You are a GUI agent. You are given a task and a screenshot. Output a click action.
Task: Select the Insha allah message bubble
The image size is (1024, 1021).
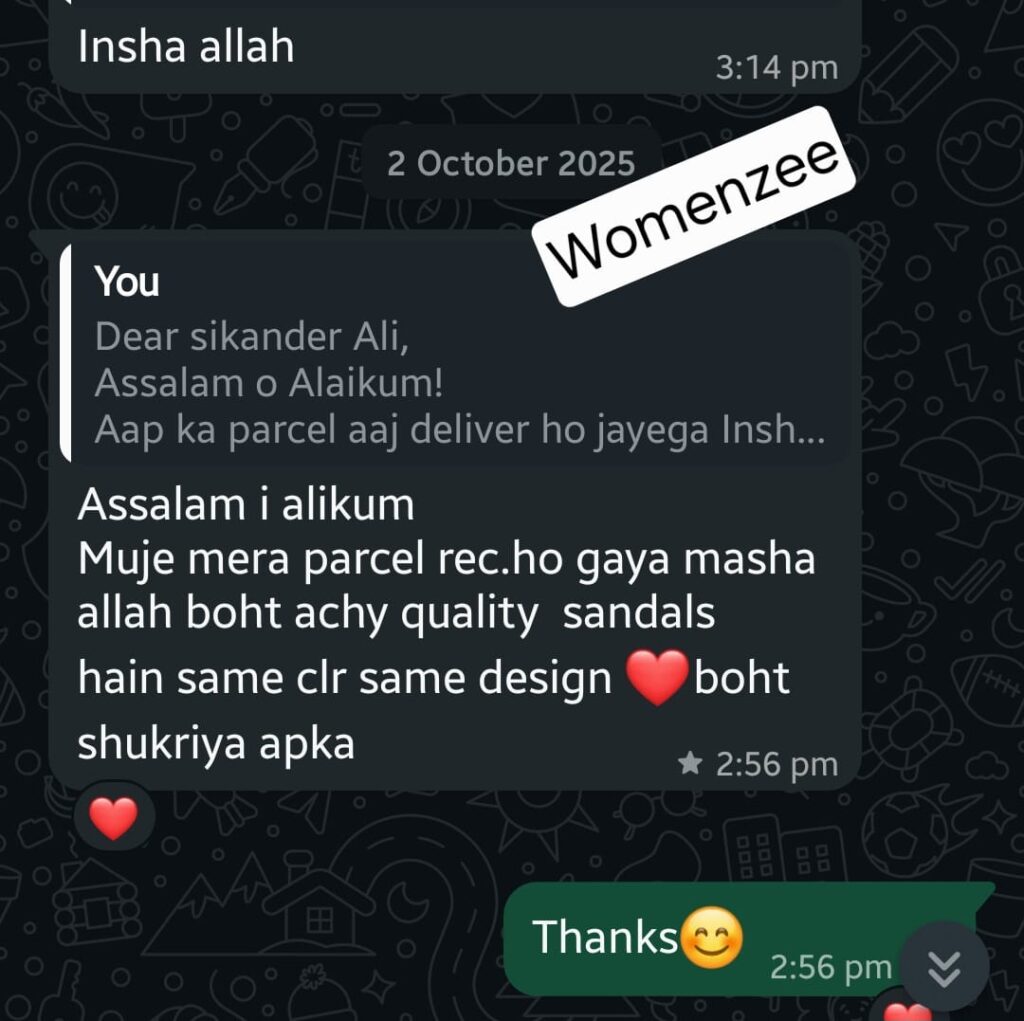(x=455, y=46)
